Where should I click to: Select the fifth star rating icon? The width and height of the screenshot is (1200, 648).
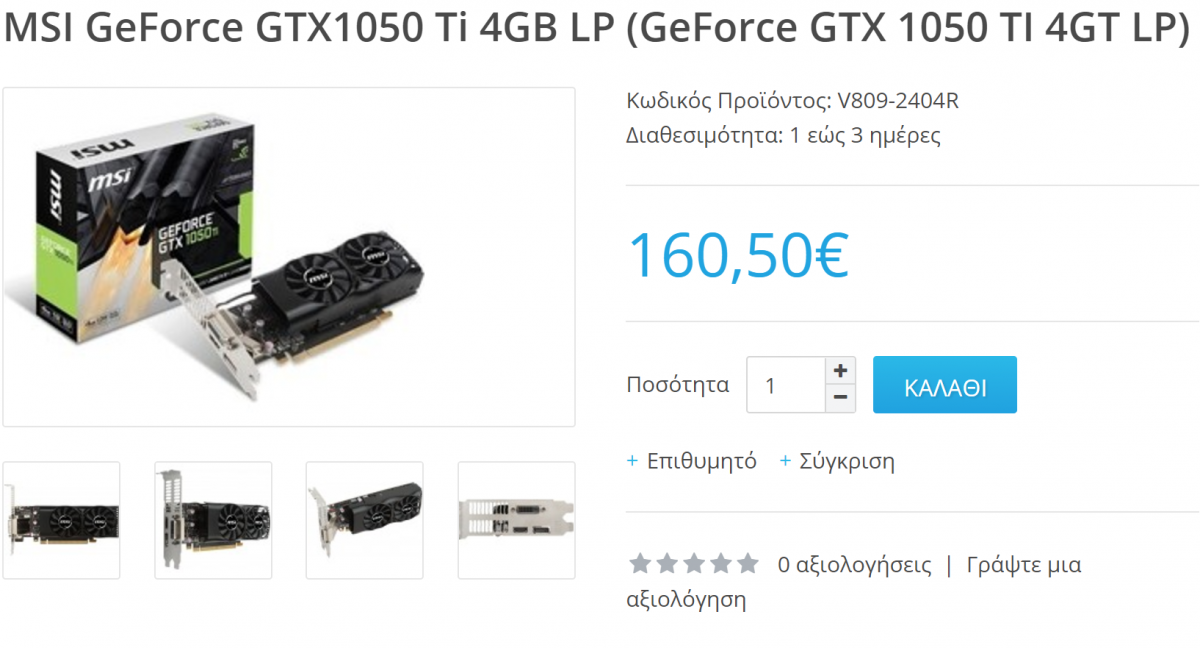coord(748,564)
